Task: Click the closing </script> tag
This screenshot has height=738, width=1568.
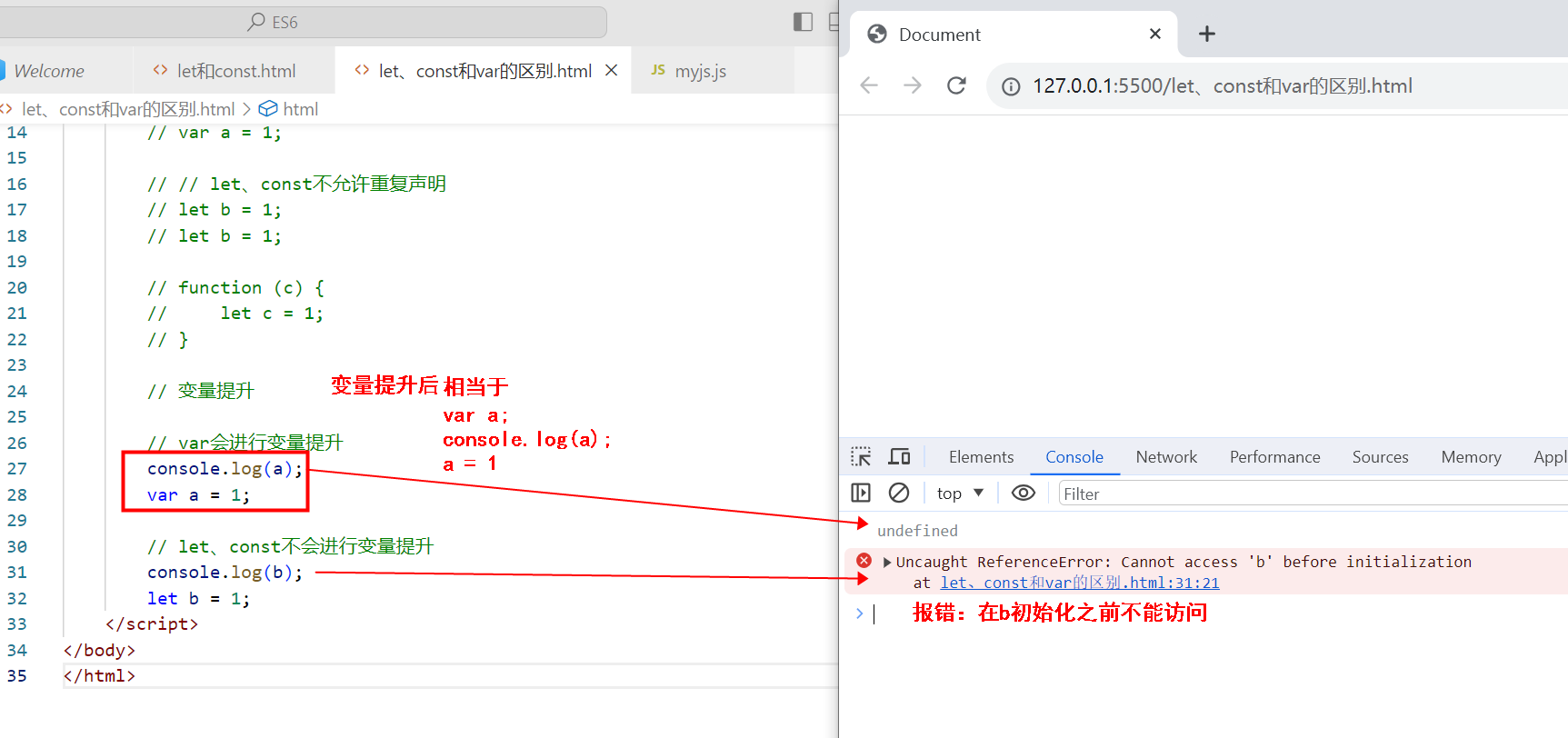Action: click(x=152, y=624)
